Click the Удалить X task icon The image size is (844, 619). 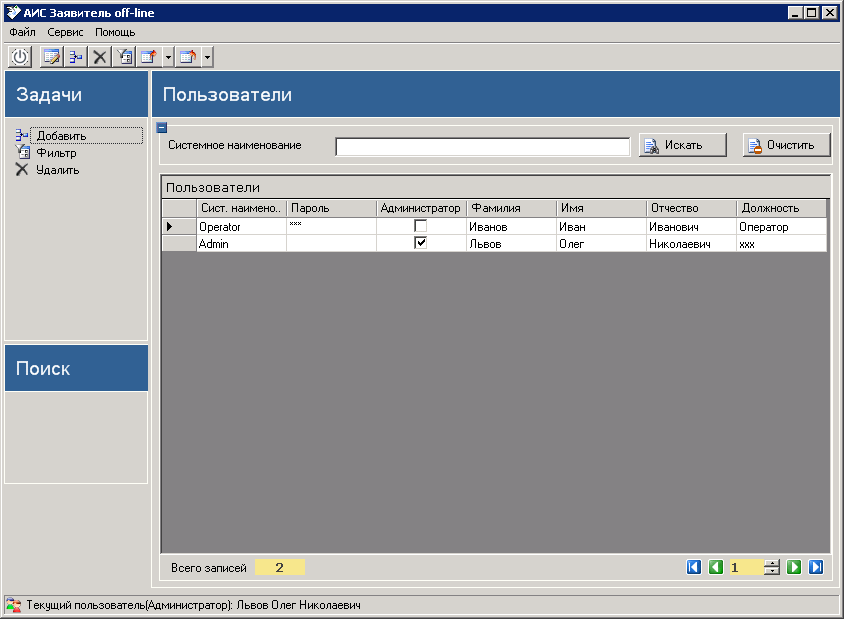click(22, 170)
